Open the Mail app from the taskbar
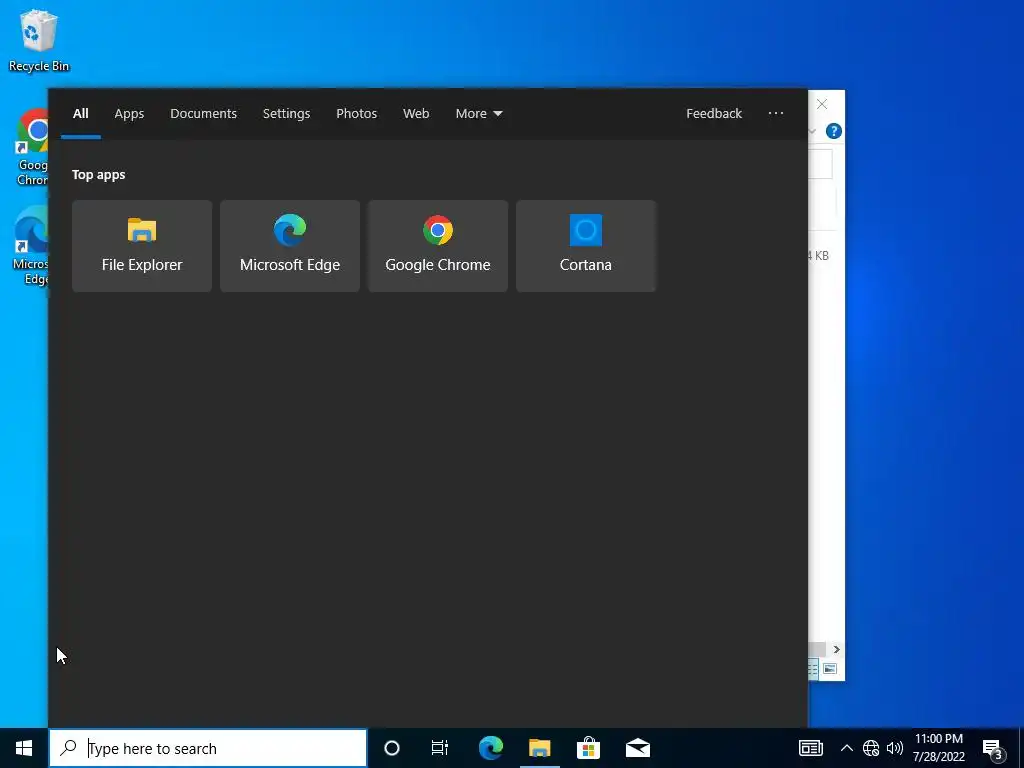This screenshot has width=1024, height=768. click(637, 748)
